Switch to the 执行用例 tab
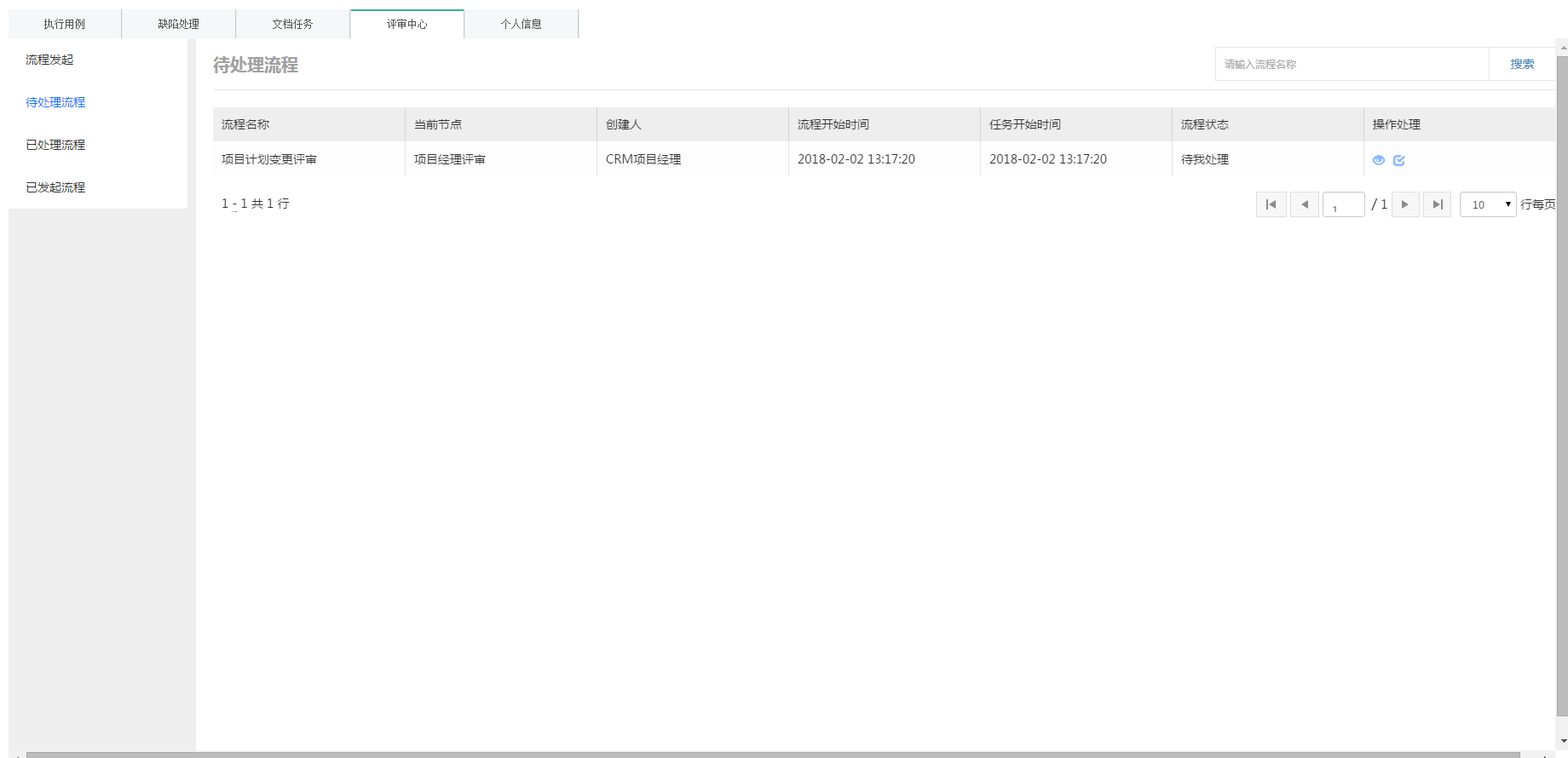Screen dimensions: 1568x758 [x=65, y=24]
